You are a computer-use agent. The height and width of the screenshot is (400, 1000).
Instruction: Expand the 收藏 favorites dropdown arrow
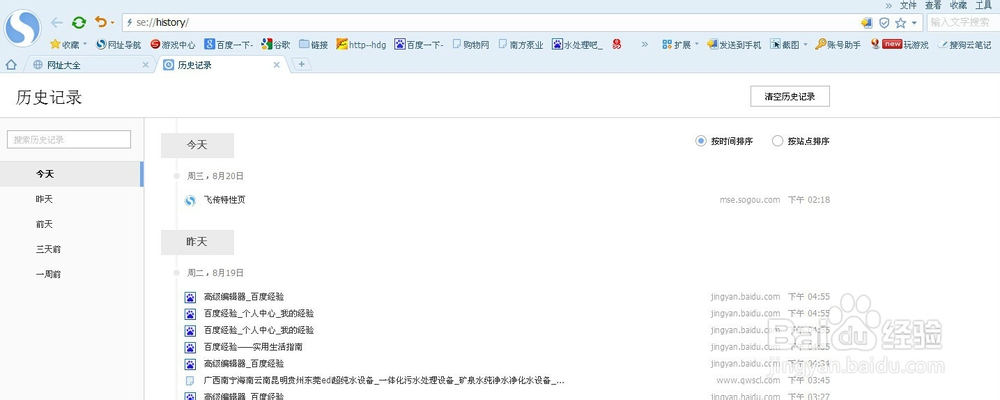click(x=85, y=45)
